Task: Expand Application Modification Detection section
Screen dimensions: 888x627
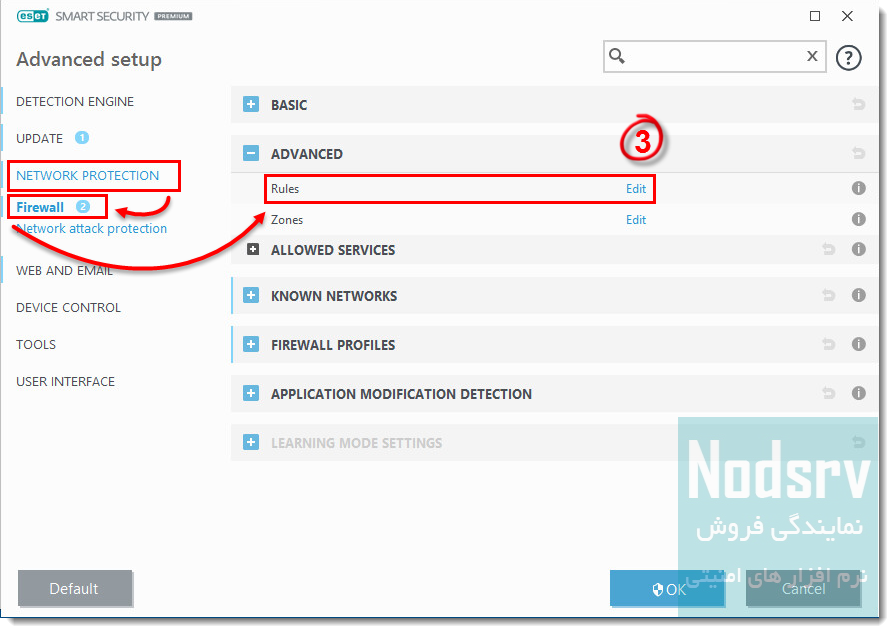Action: click(251, 394)
